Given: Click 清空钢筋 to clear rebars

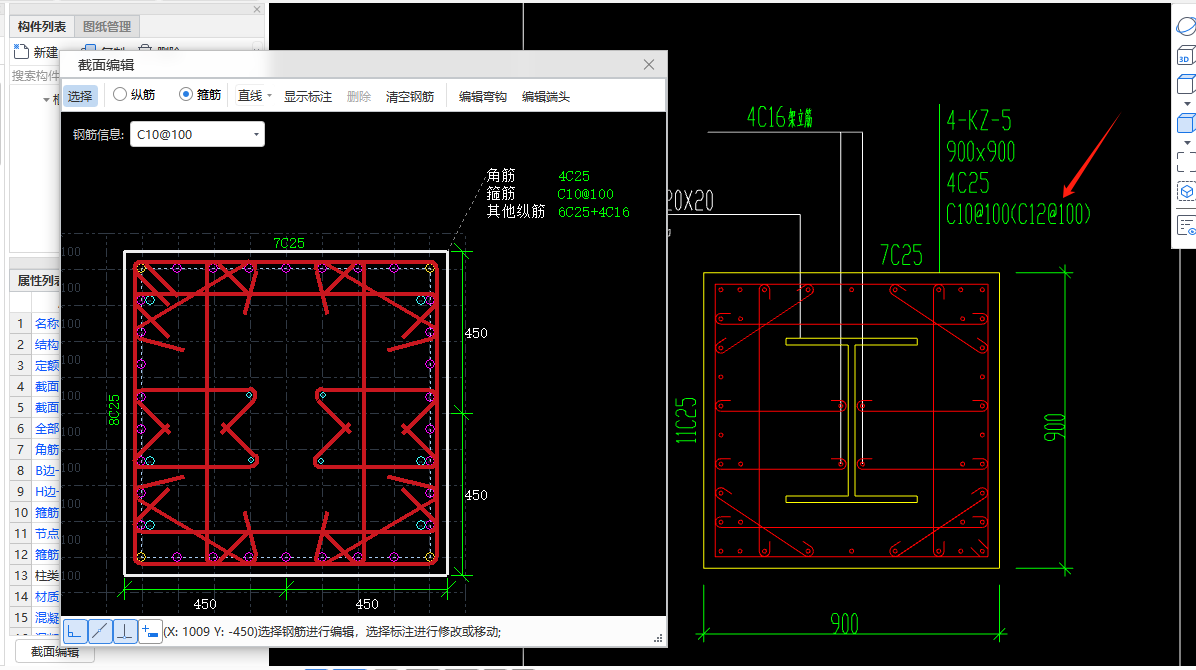Looking at the screenshot, I should click(x=410, y=96).
